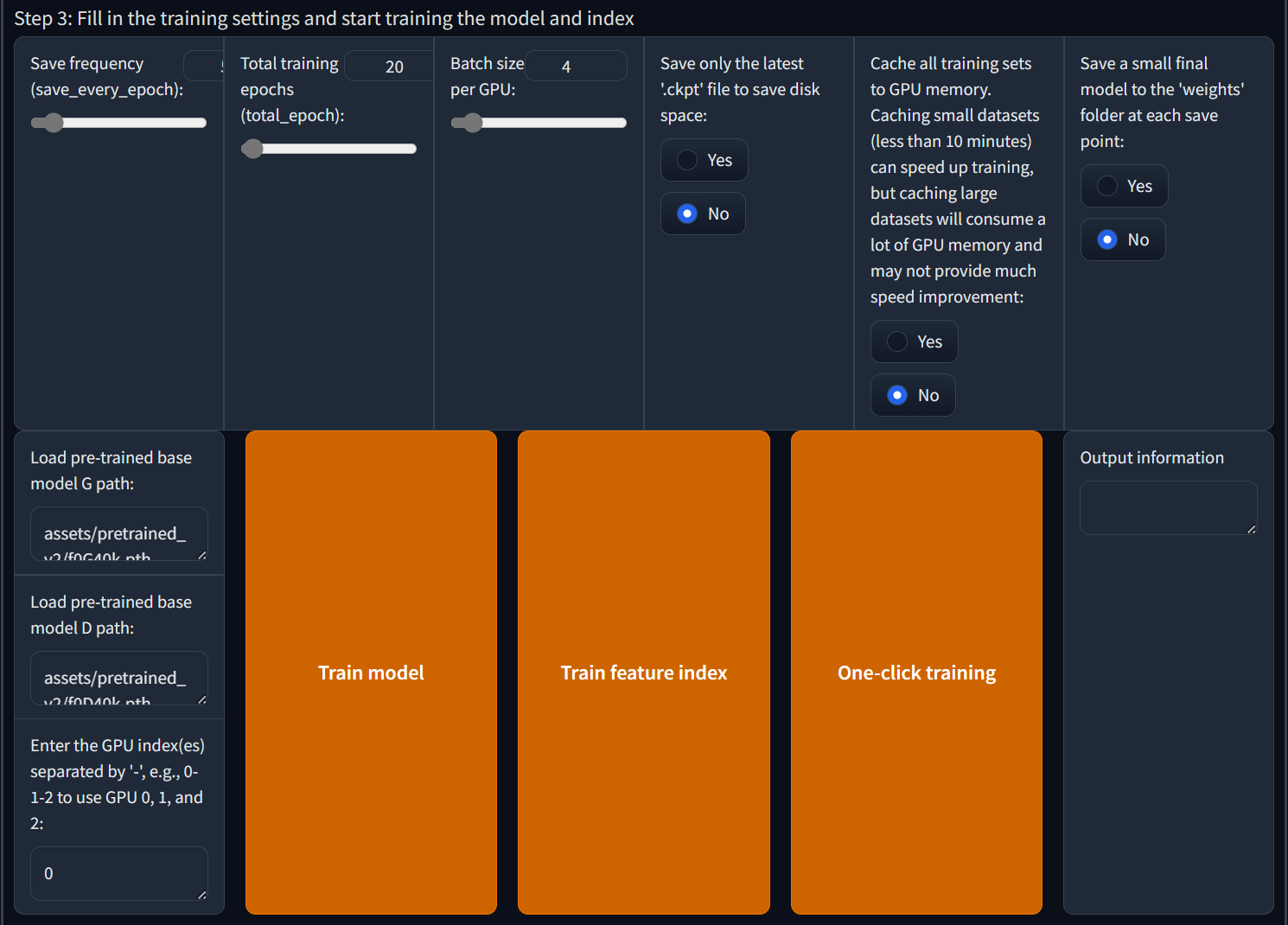Click the save frequency slider handle
This screenshot has height=925, width=1288.
coord(54,123)
